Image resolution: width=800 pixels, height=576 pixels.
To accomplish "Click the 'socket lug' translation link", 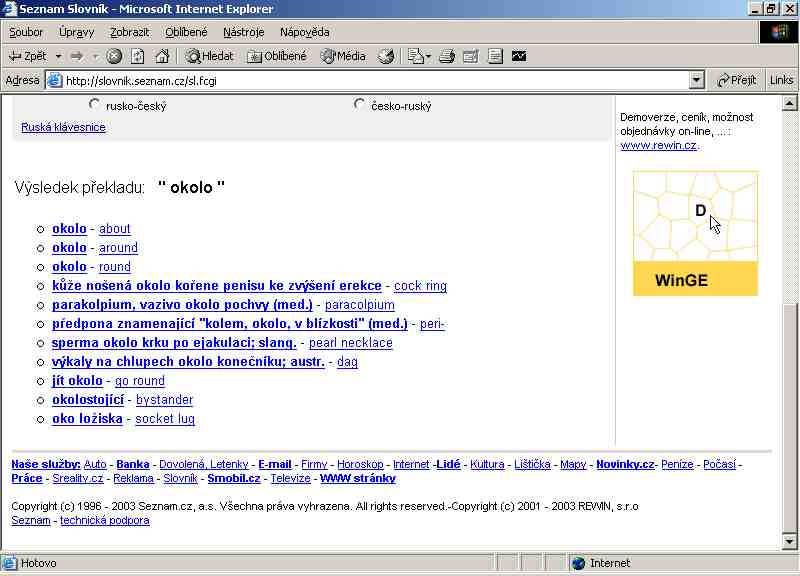I will (165, 419).
